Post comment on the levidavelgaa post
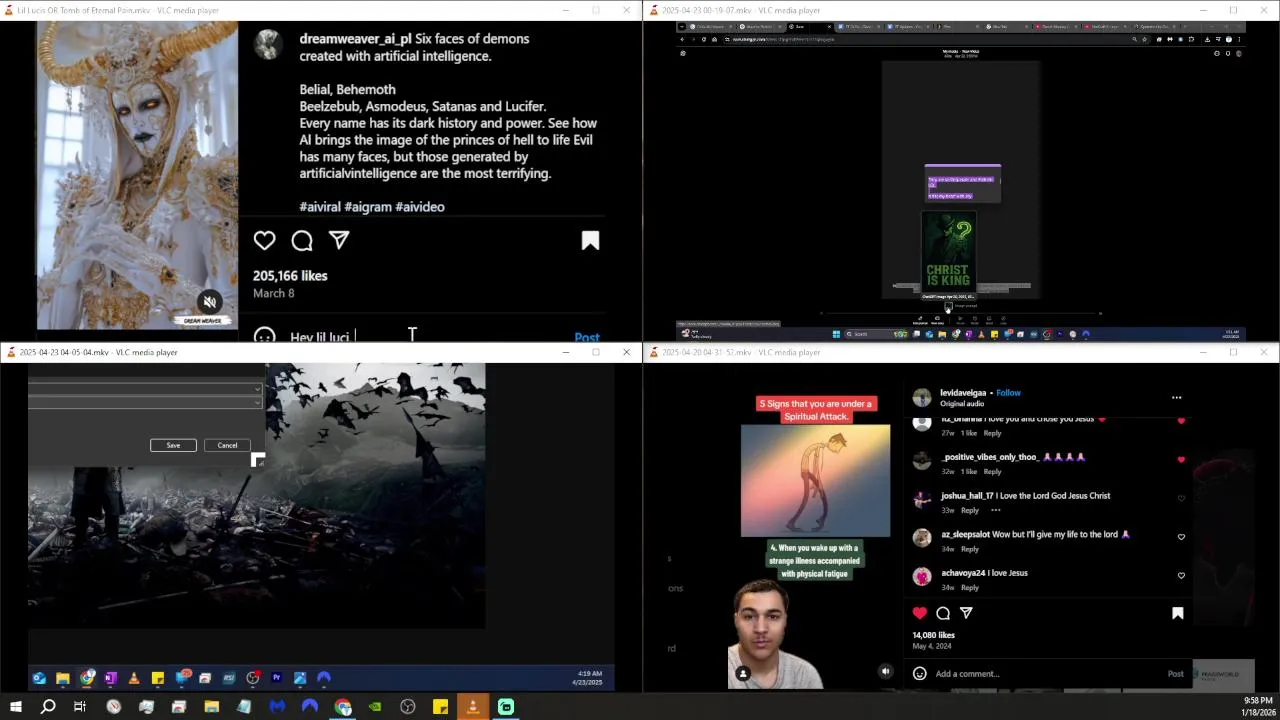This screenshot has height=720, width=1280. coord(1176,674)
